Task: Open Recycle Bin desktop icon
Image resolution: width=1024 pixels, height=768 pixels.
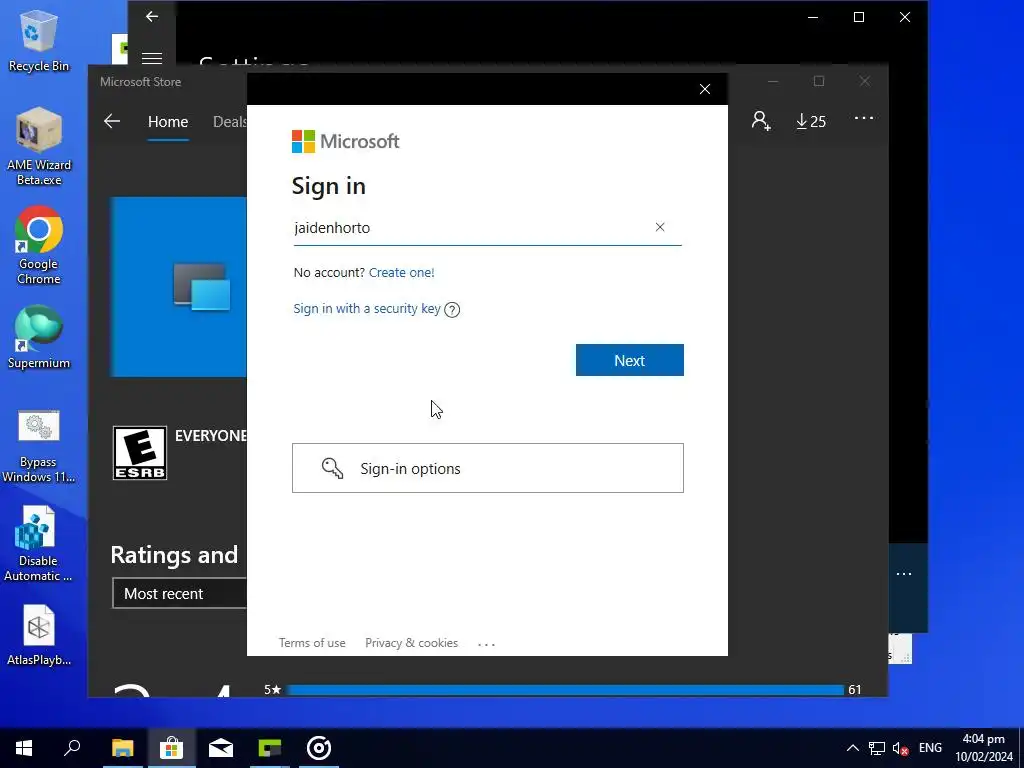Action: click(x=39, y=40)
